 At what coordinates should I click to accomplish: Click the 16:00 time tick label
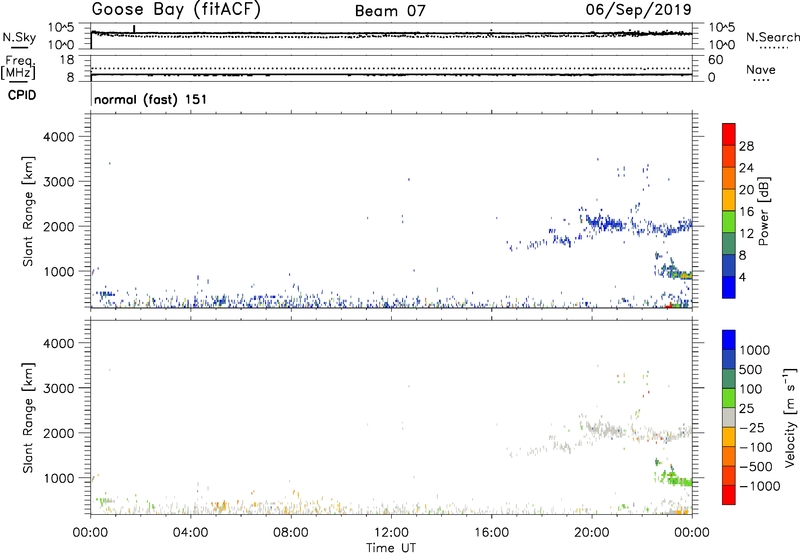click(x=491, y=533)
